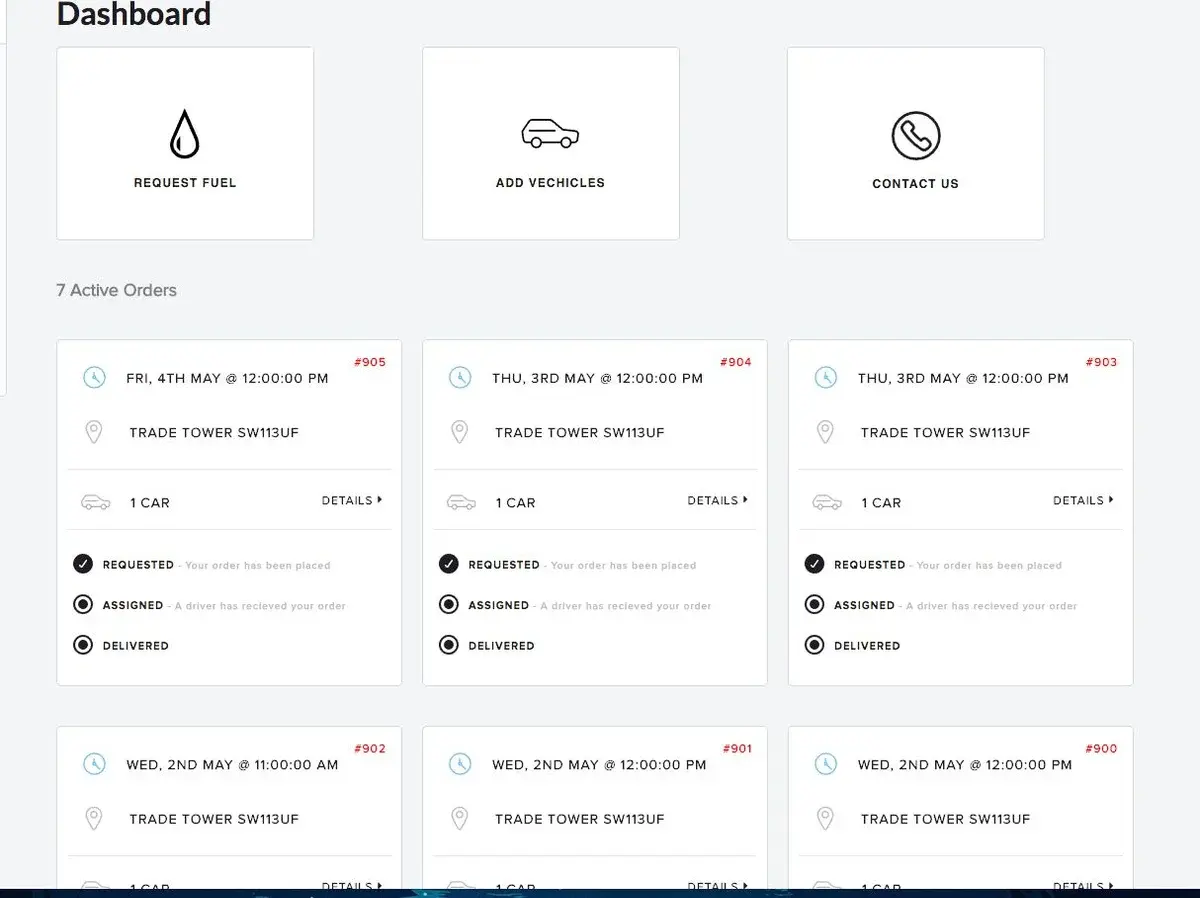This screenshot has height=898, width=1200.
Task: Click the REQUESTED progress indicator on order #903
Action: [814, 563]
